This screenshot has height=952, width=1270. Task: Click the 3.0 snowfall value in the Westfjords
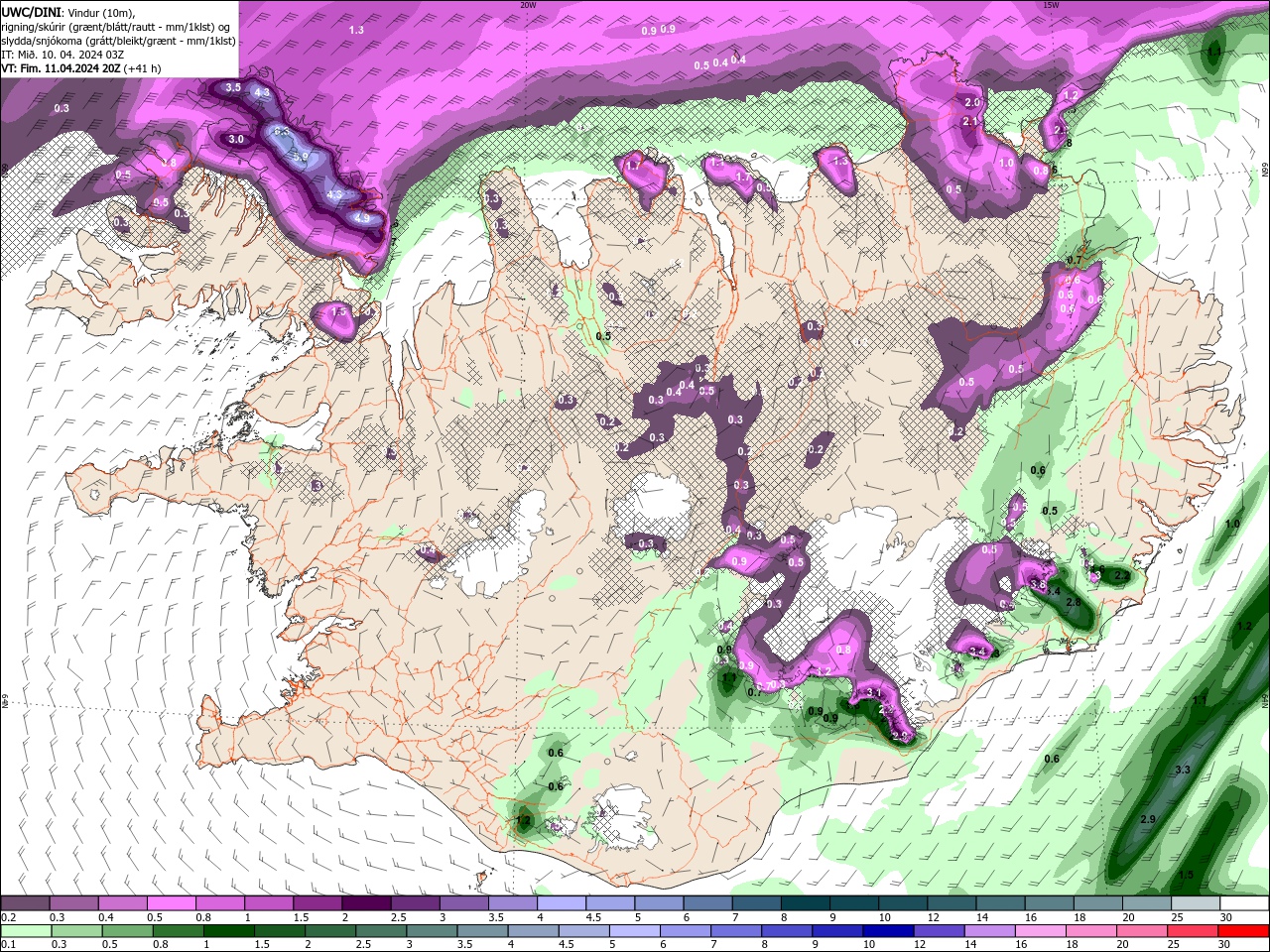236,140
